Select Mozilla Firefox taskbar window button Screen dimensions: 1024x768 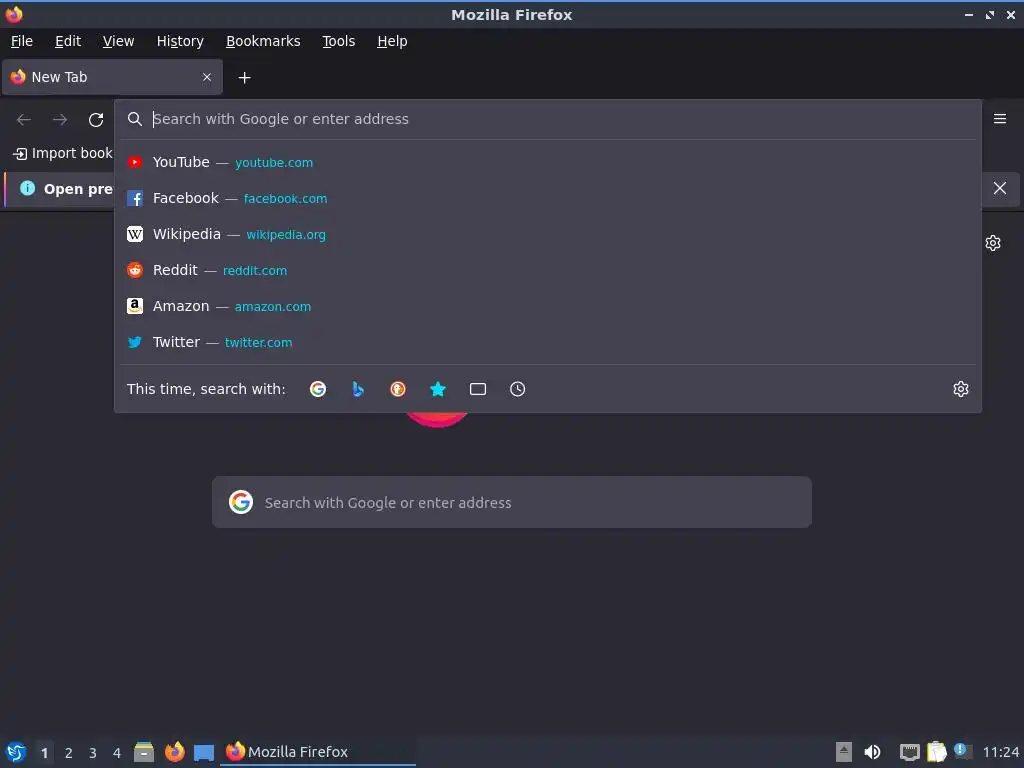point(318,752)
